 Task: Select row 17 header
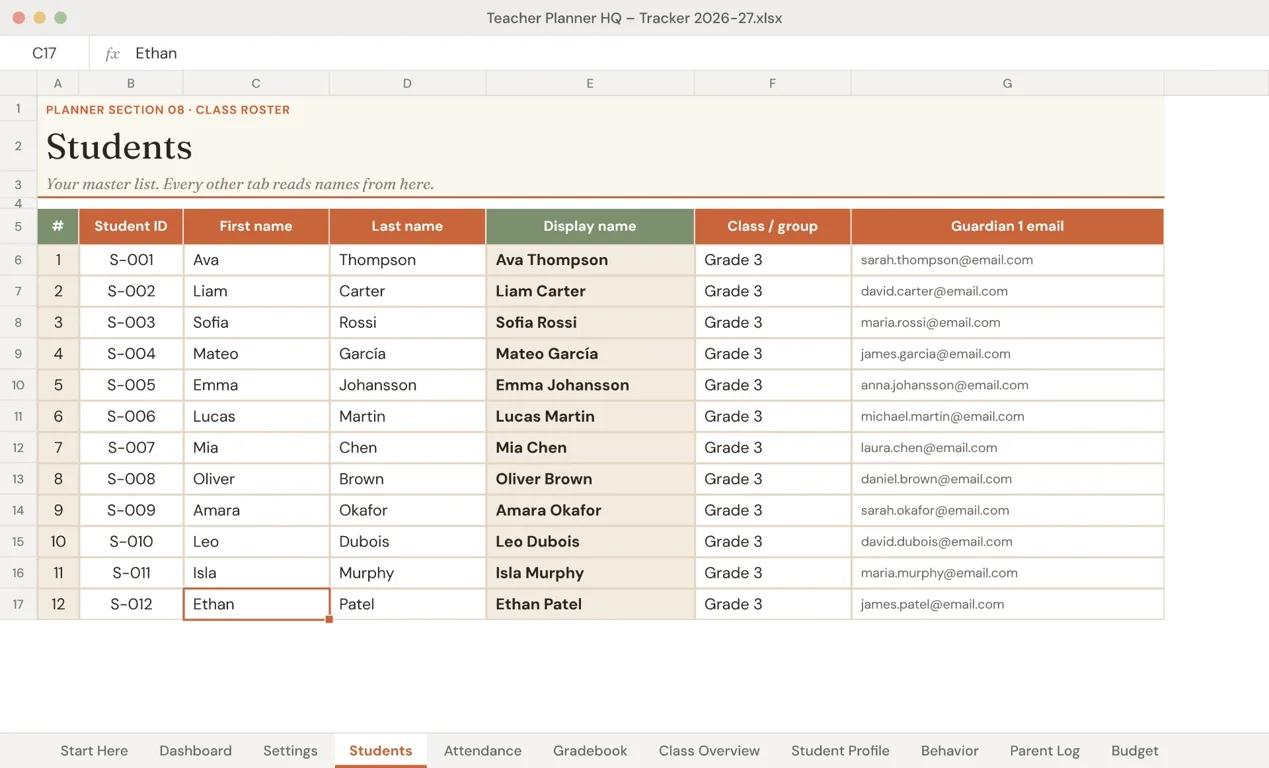(x=18, y=604)
